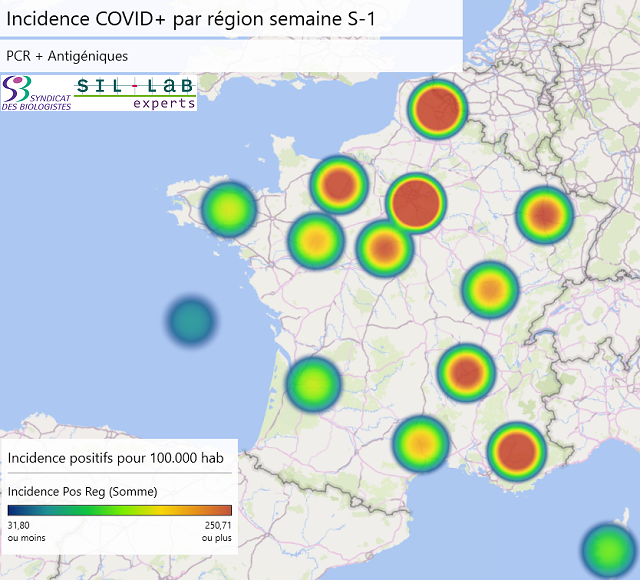Select the Île-de-France red heat spot
640x580 pixels.
click(416, 203)
